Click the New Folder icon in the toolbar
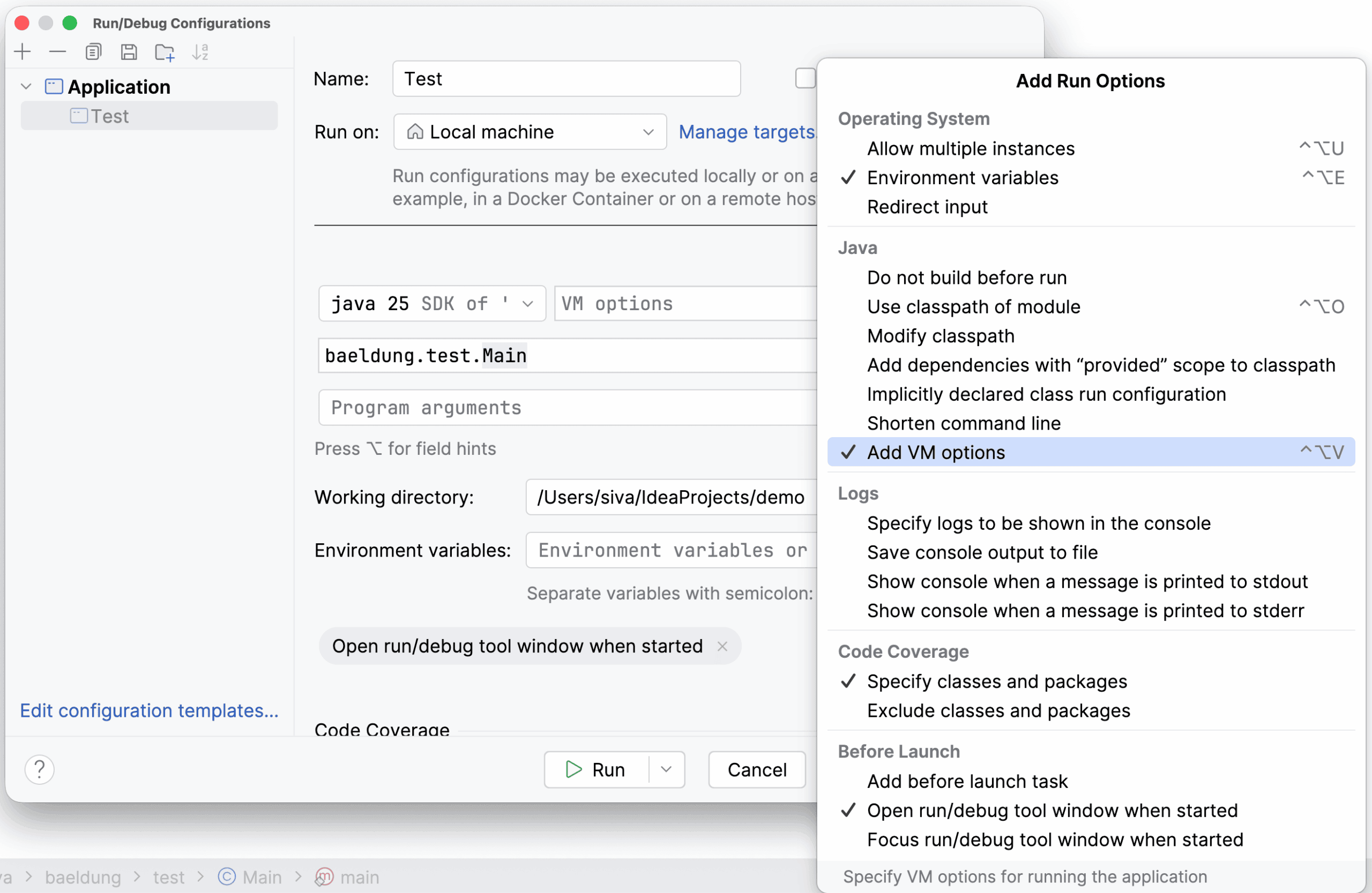 coord(165,52)
